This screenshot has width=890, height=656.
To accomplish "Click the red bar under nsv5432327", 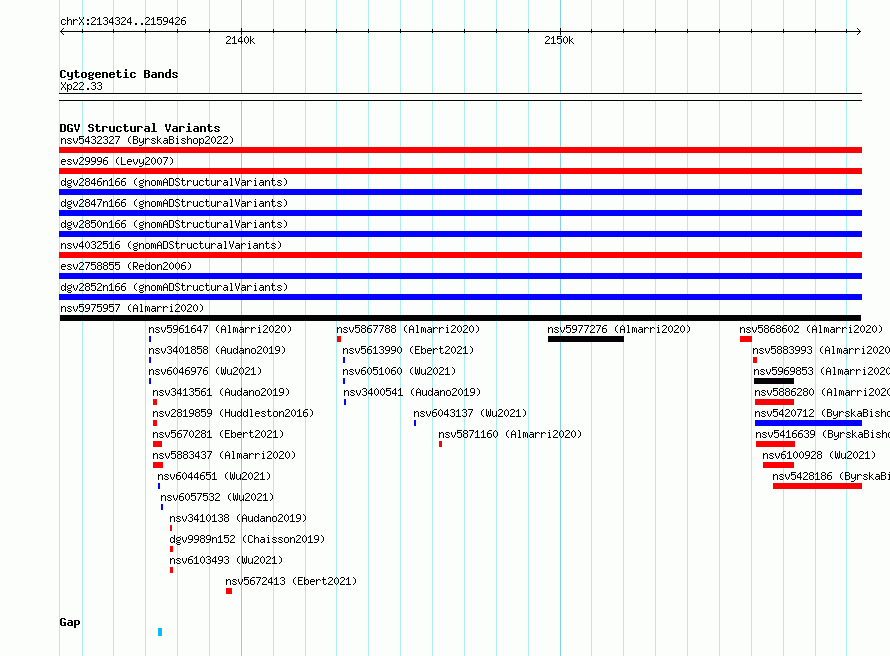I will pos(460,150).
